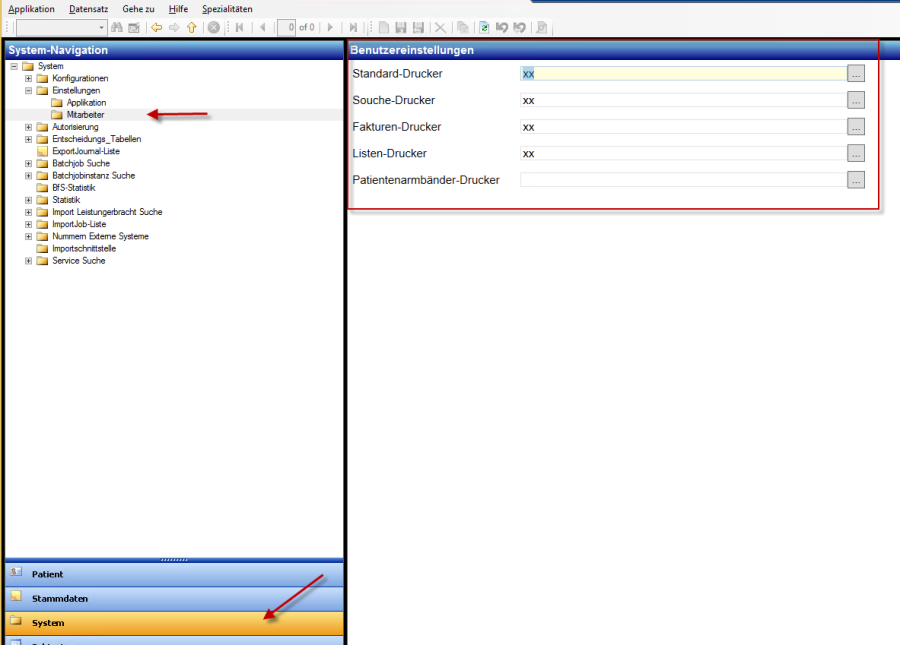The width and height of the screenshot is (900, 645).
Task: Select the Mitarbeiter tree item
Action: pos(86,115)
